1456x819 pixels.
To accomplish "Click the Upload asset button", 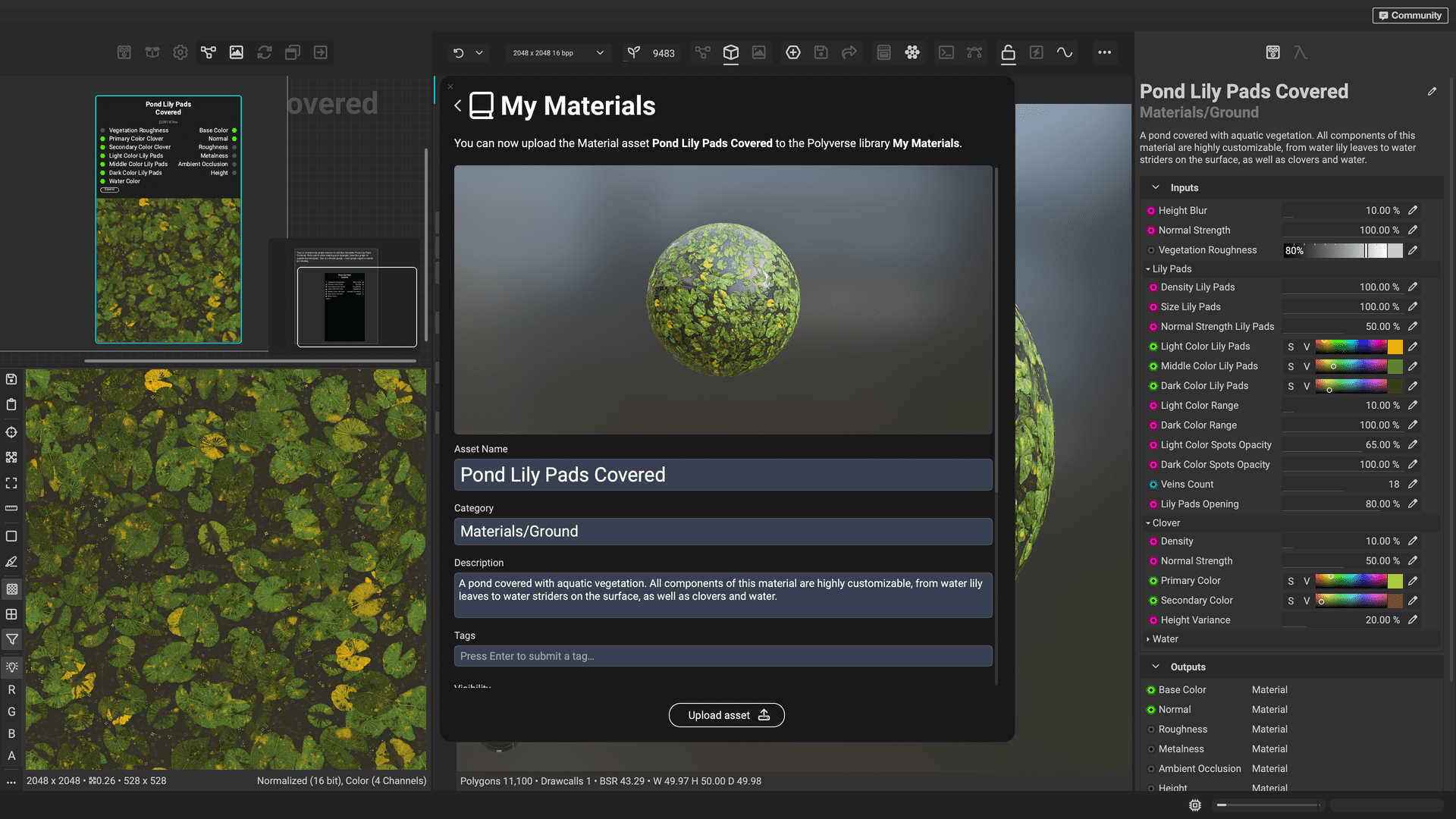I will [x=726, y=715].
